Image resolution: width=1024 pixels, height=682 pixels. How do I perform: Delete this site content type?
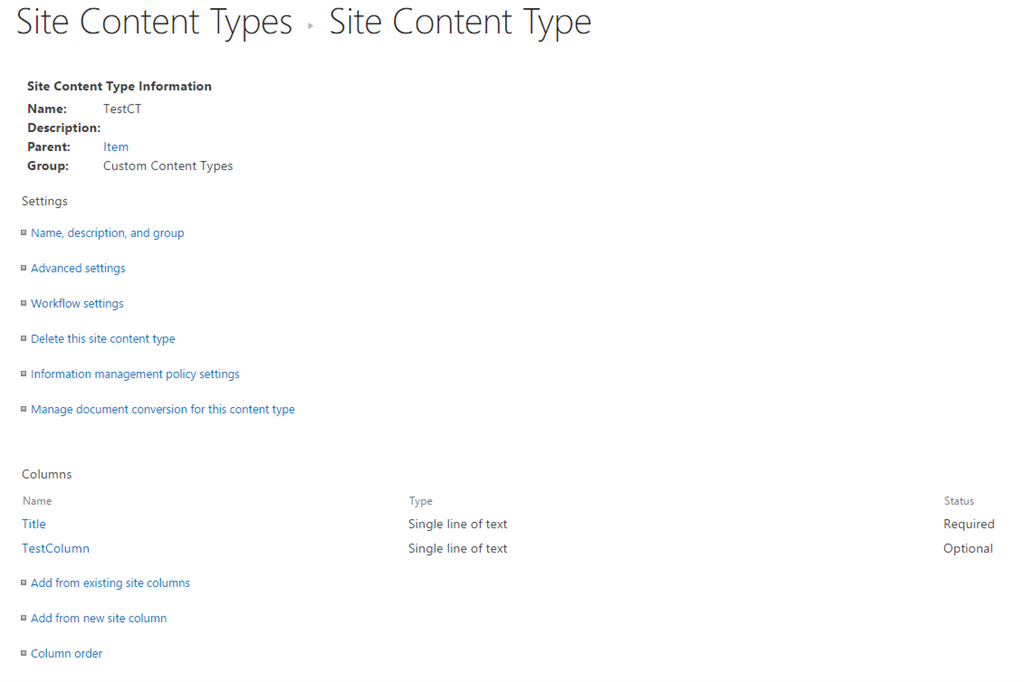(x=103, y=339)
